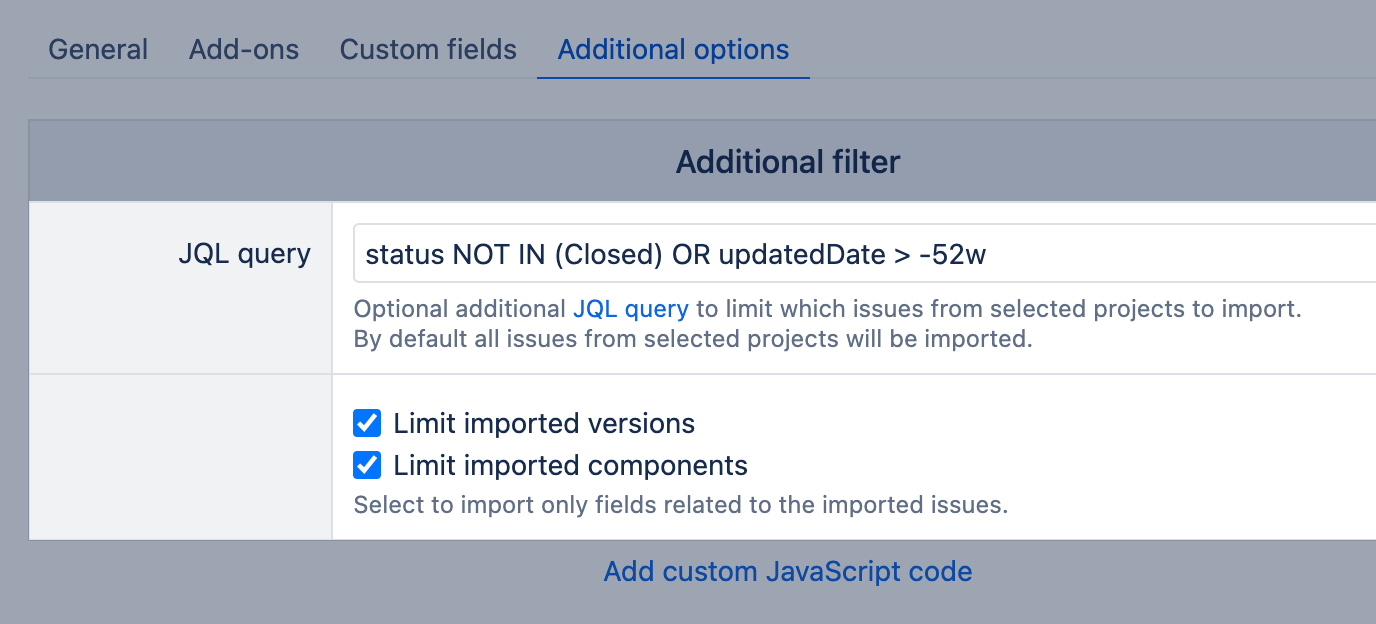Go to the Custom fields tab
Image resolution: width=1376 pixels, height=624 pixels.
click(428, 50)
